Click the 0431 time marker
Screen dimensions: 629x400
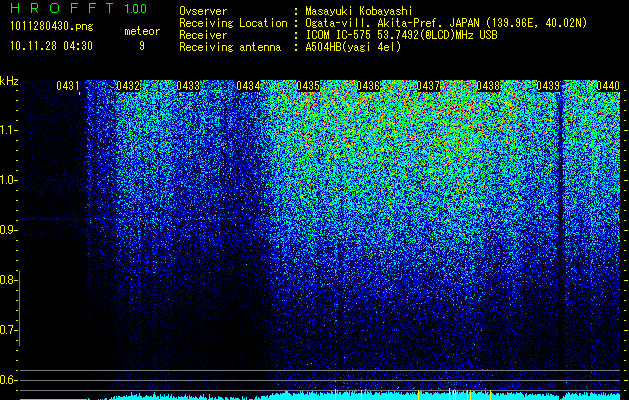pos(68,86)
